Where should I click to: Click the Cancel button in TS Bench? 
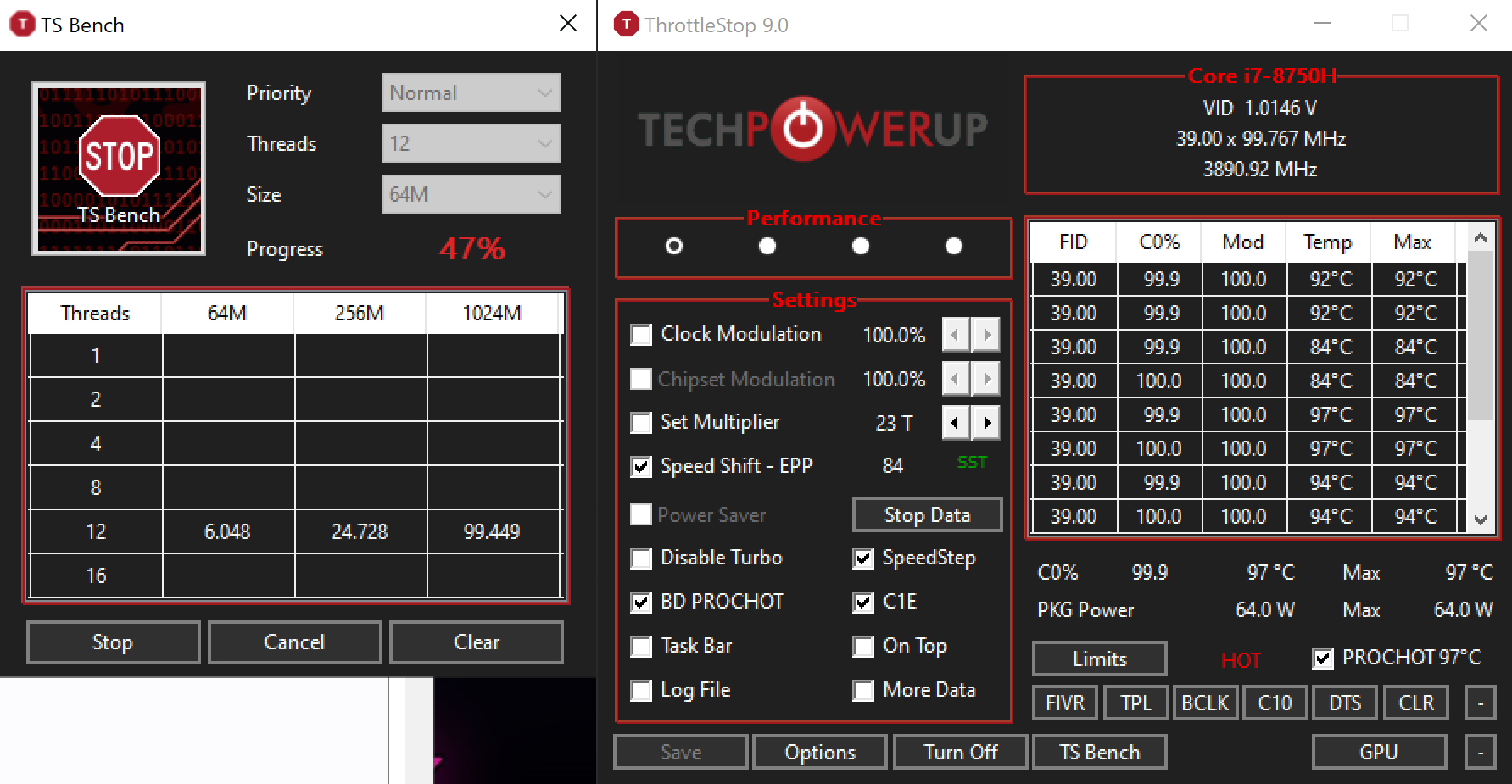point(295,642)
